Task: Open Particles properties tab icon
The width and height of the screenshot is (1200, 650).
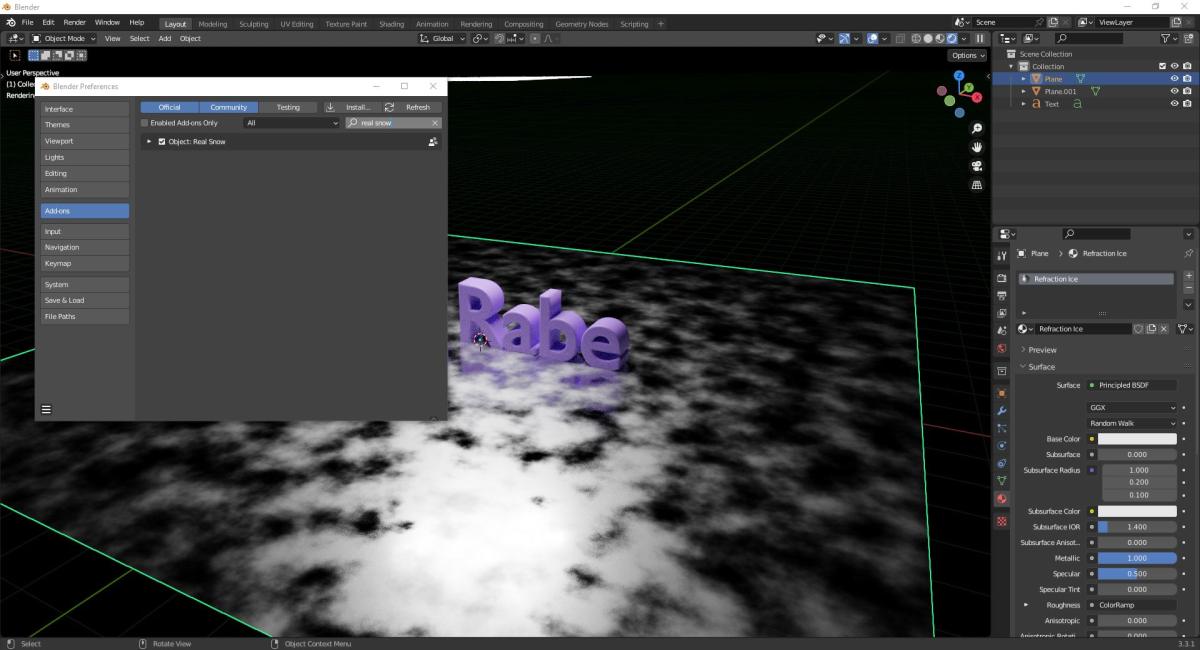Action: click(1001, 428)
